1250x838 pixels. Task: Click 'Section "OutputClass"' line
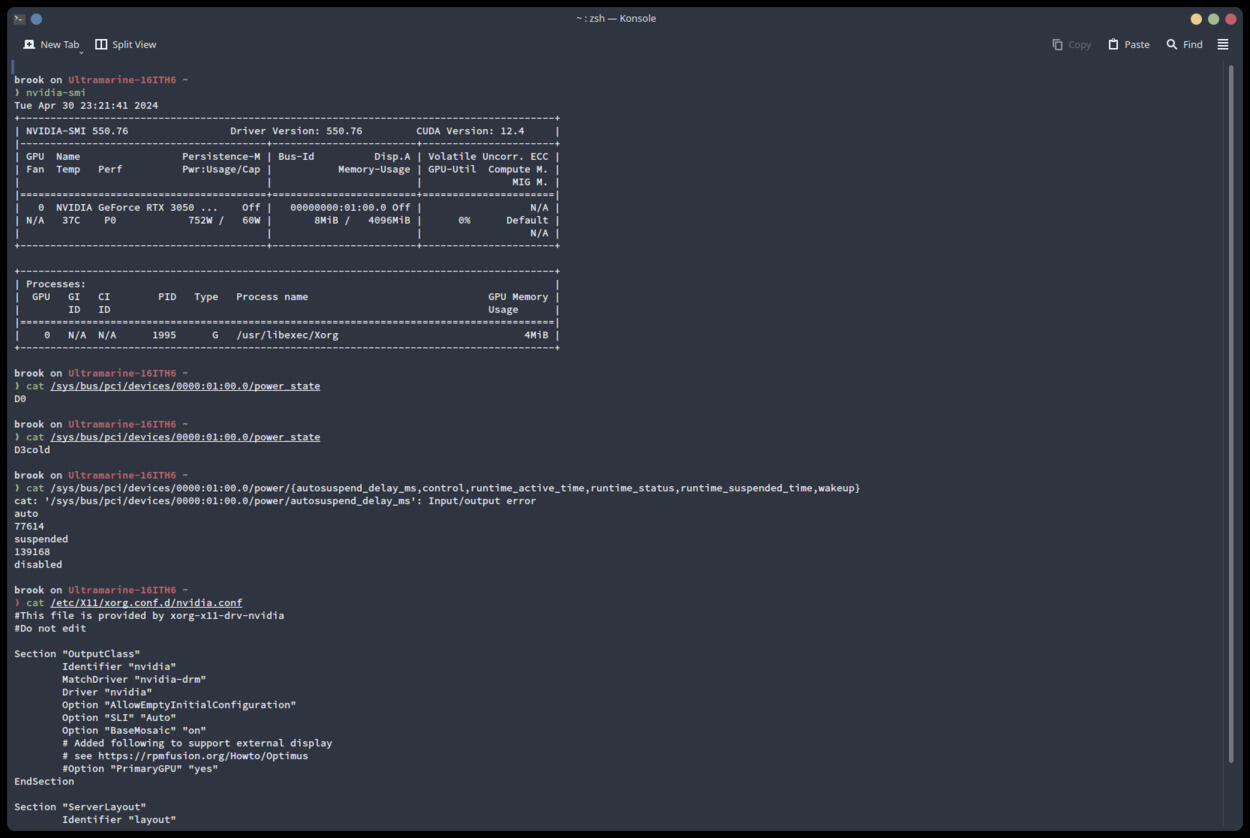[77, 654]
